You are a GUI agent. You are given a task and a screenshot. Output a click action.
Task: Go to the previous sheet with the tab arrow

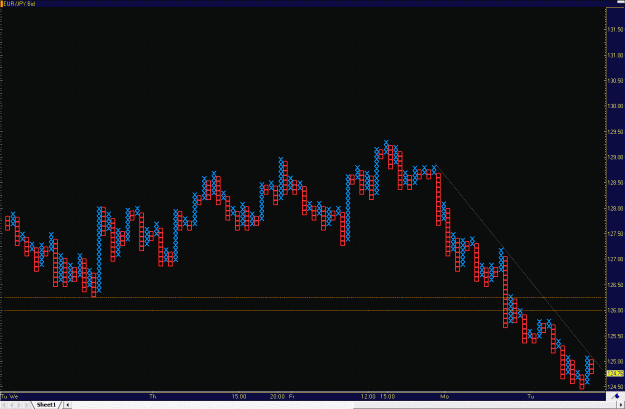point(12,405)
